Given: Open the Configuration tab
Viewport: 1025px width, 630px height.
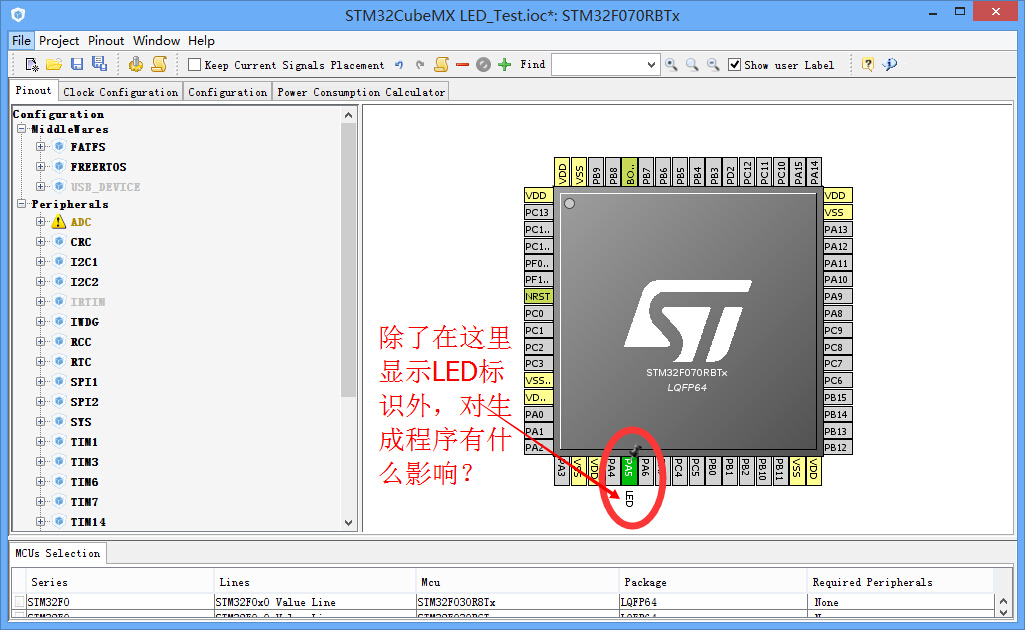Looking at the screenshot, I should tap(227, 92).
